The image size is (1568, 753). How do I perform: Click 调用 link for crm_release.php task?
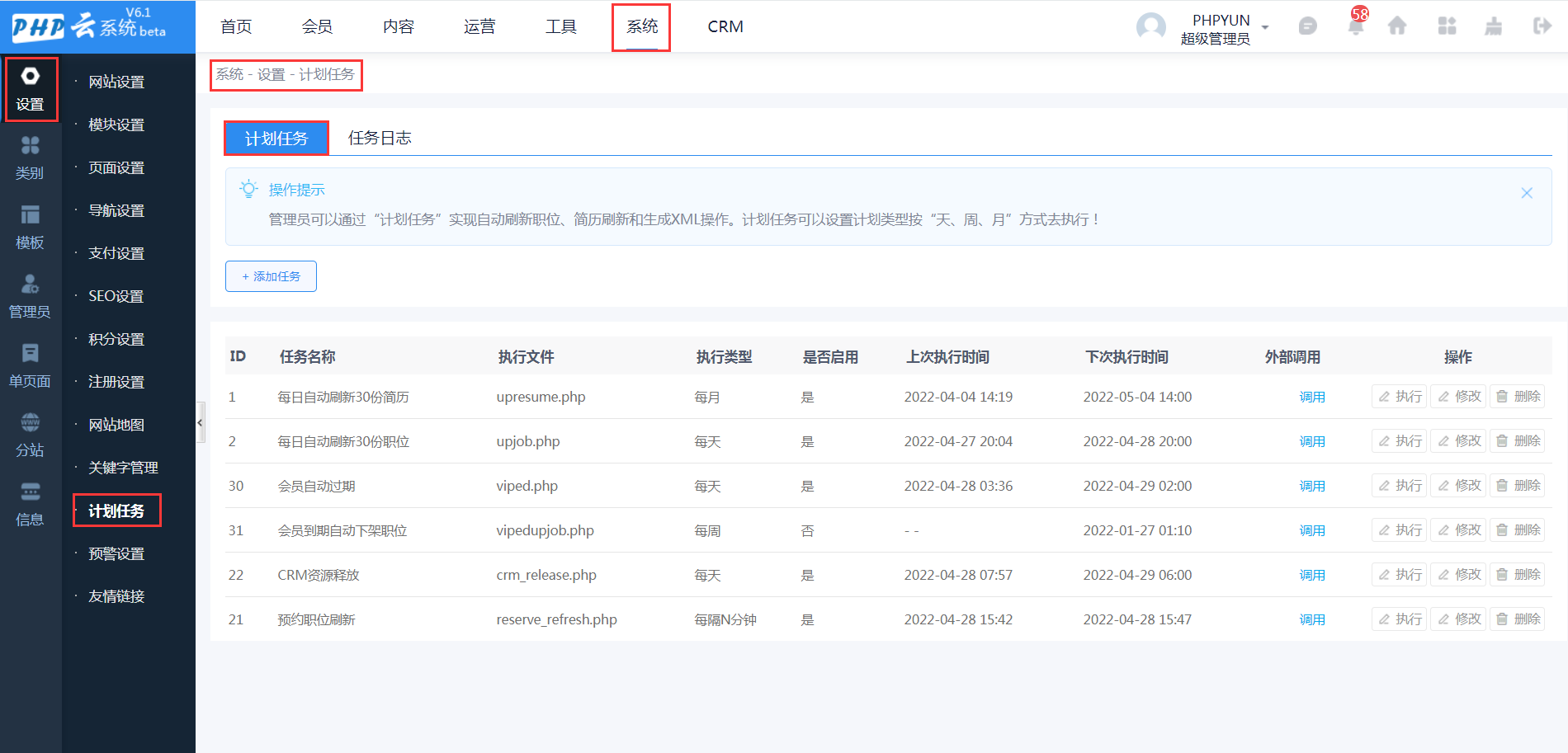pos(1312,575)
